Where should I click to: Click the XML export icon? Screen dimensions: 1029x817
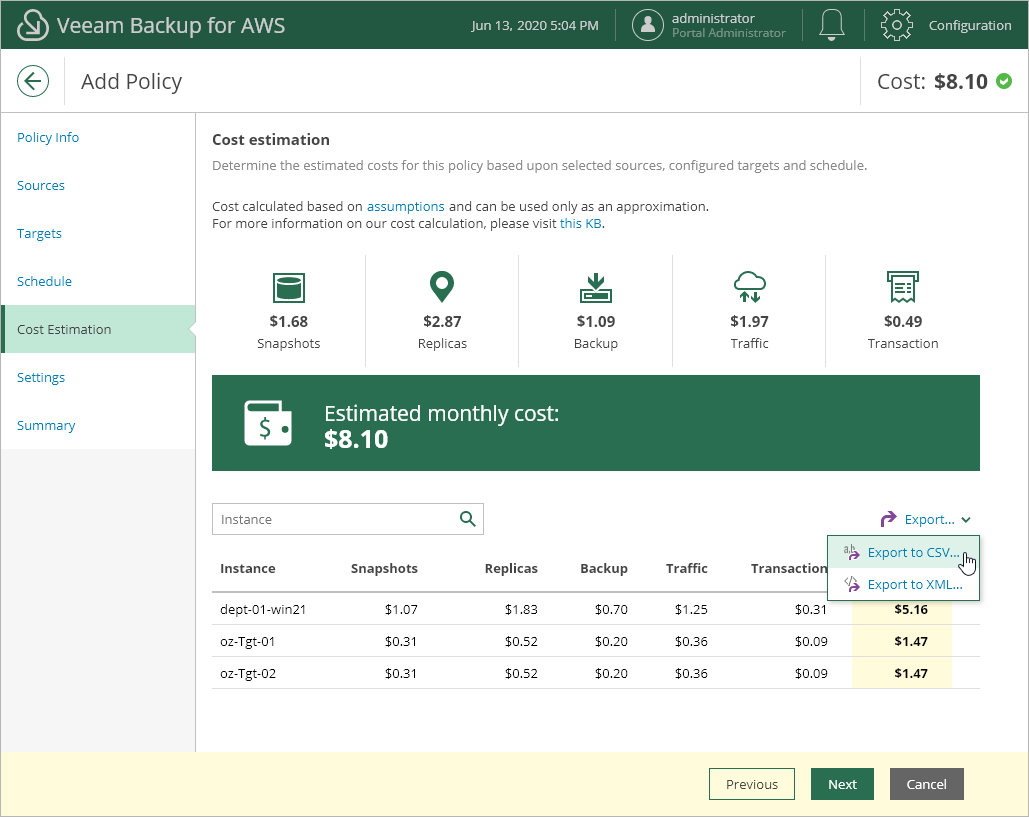[851, 584]
